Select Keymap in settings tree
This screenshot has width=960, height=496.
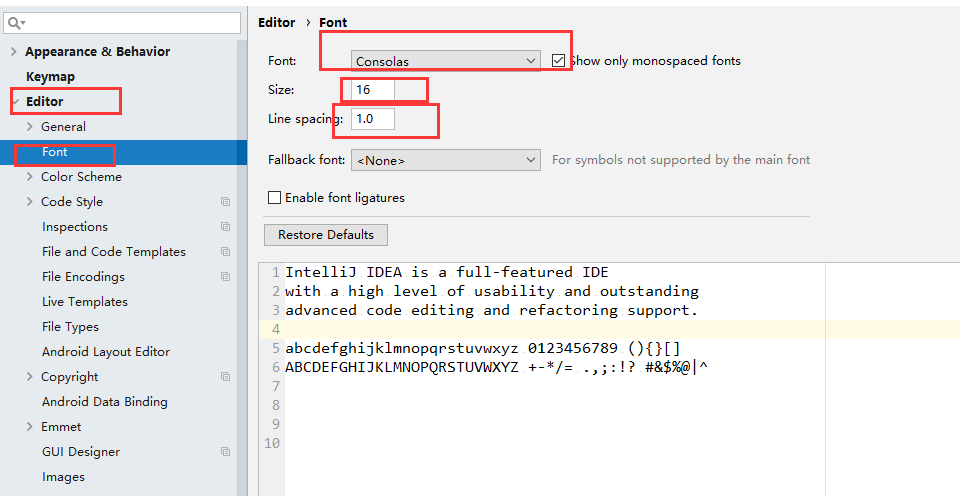[x=50, y=77]
